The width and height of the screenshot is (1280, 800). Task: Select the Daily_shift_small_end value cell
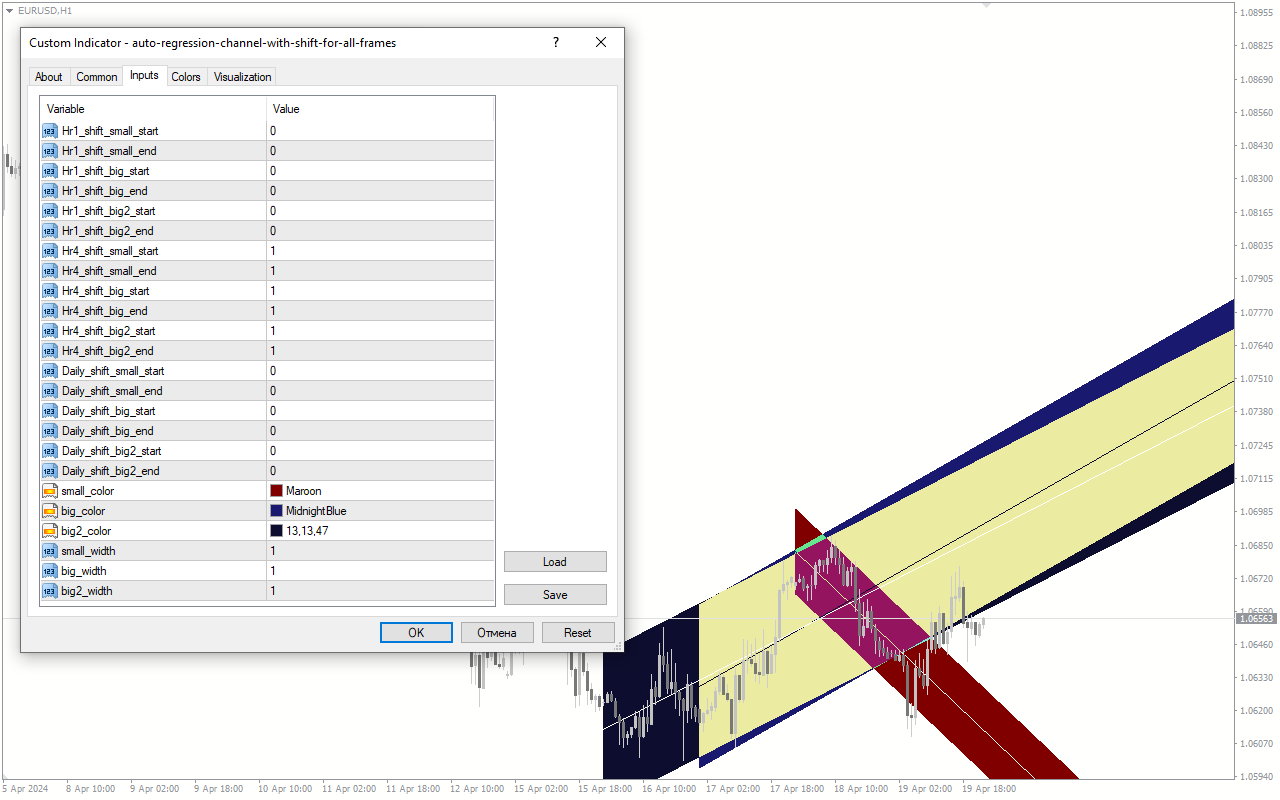[x=380, y=391]
